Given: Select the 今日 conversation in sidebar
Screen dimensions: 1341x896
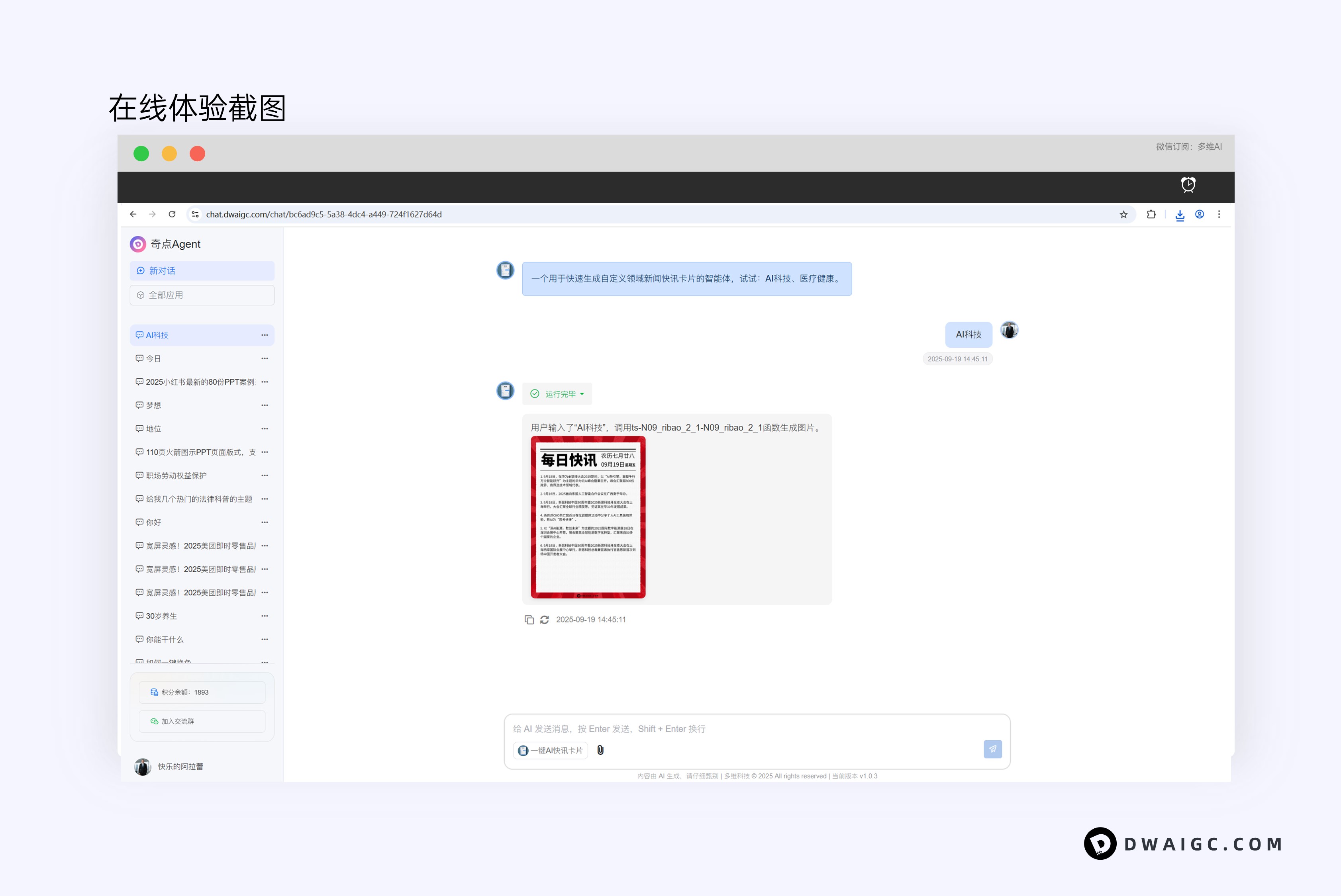Looking at the screenshot, I should click(x=153, y=358).
